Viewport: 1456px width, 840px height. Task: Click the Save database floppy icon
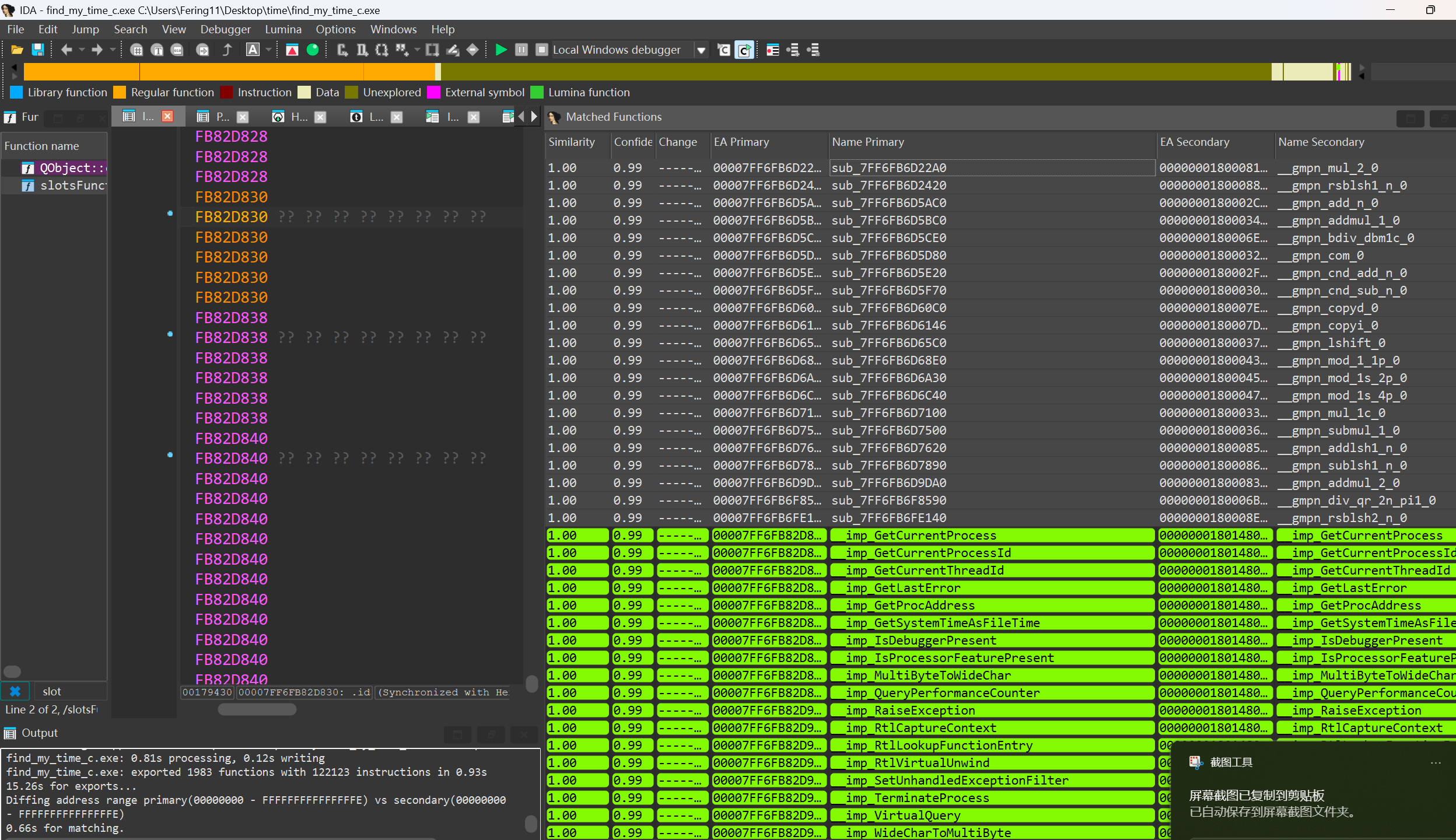pos(38,50)
